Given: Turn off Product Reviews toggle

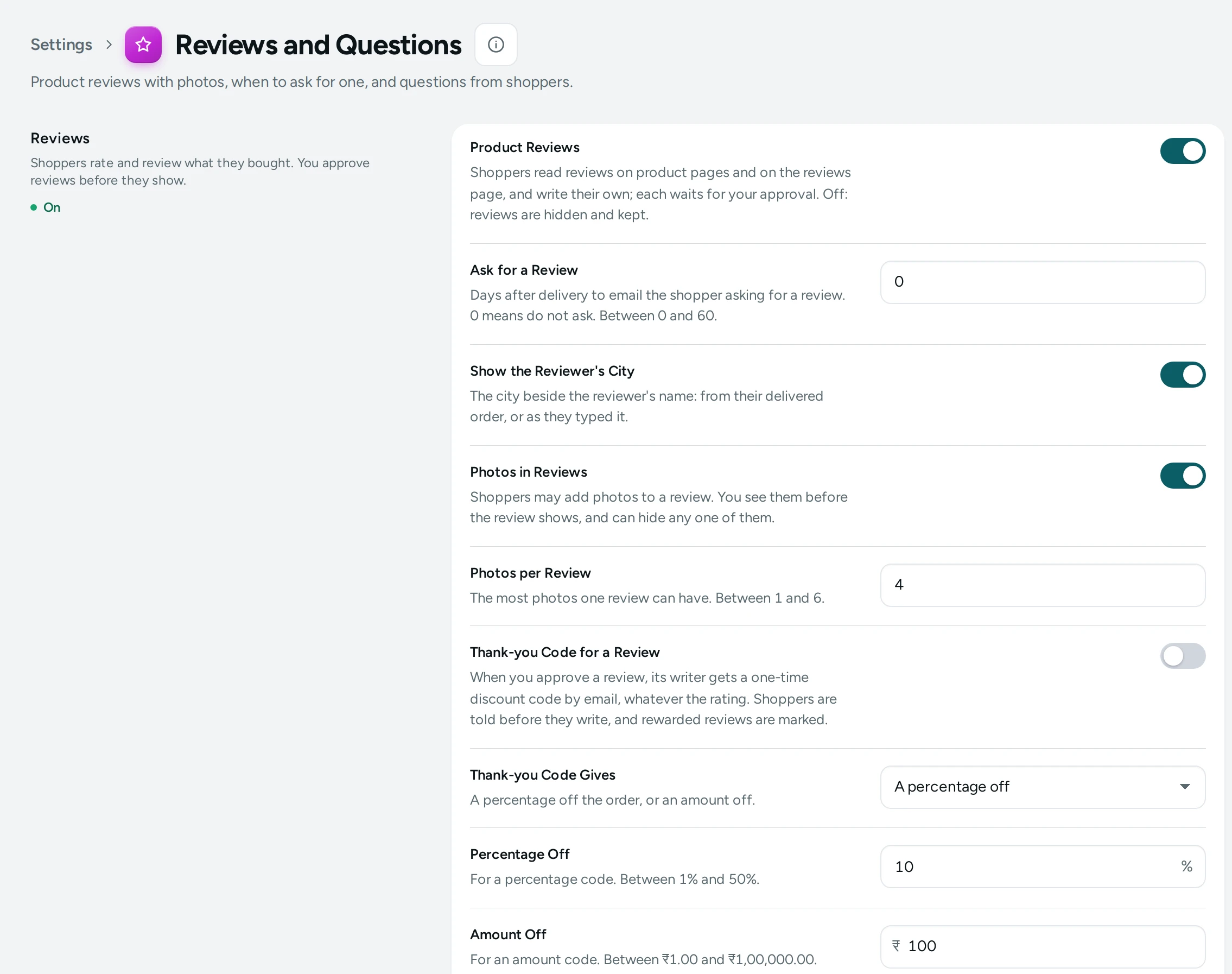Looking at the screenshot, I should click(1183, 151).
